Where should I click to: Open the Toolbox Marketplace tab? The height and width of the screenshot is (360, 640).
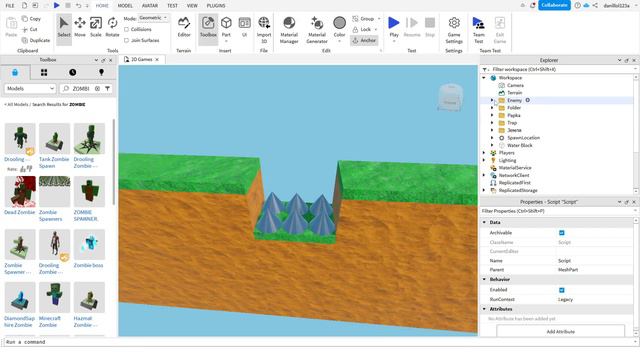pyautogui.click(x=15, y=72)
